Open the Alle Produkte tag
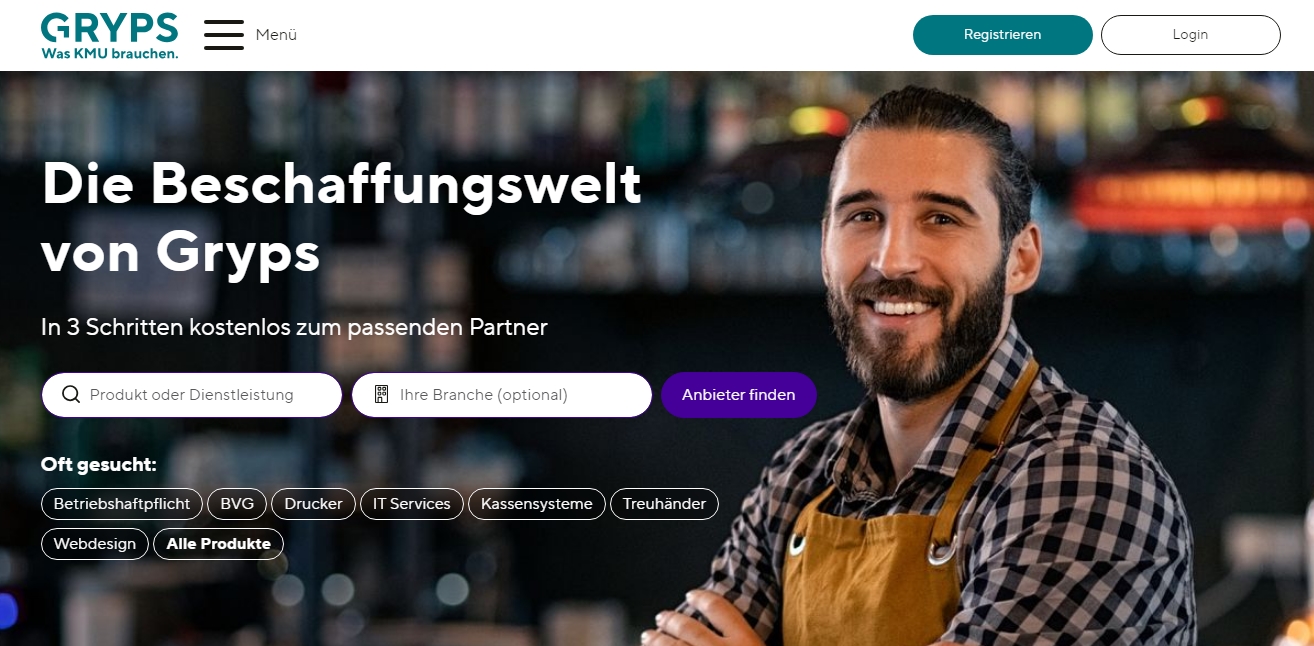 click(x=219, y=544)
